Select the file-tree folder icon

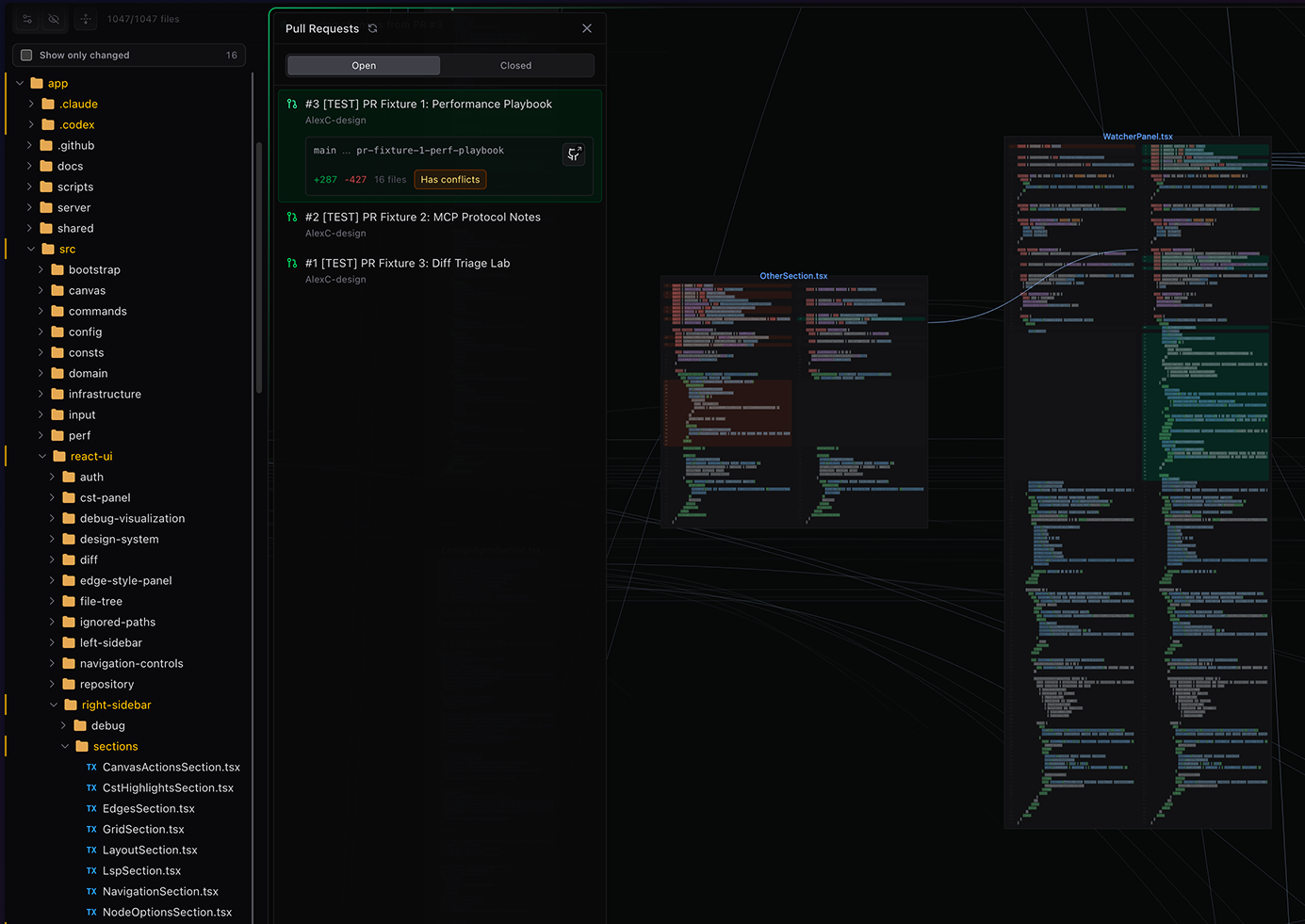pyautogui.click(x=69, y=601)
